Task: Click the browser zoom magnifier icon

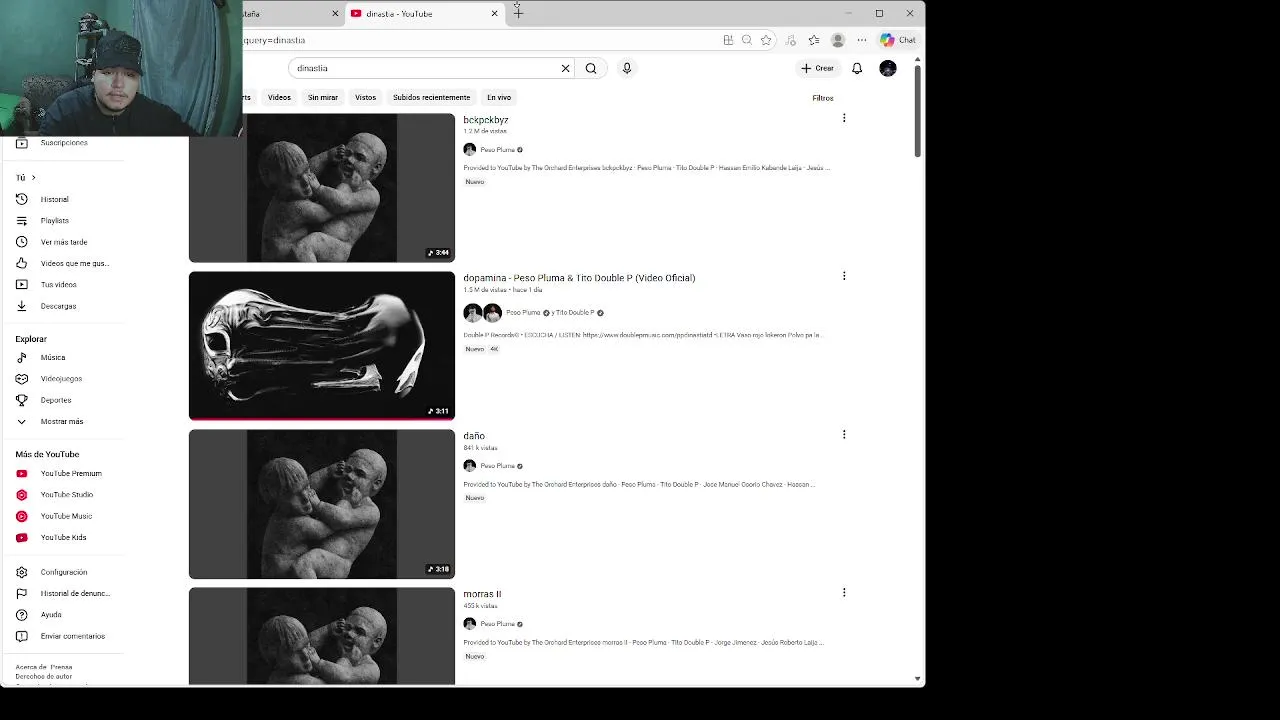Action: point(747,40)
